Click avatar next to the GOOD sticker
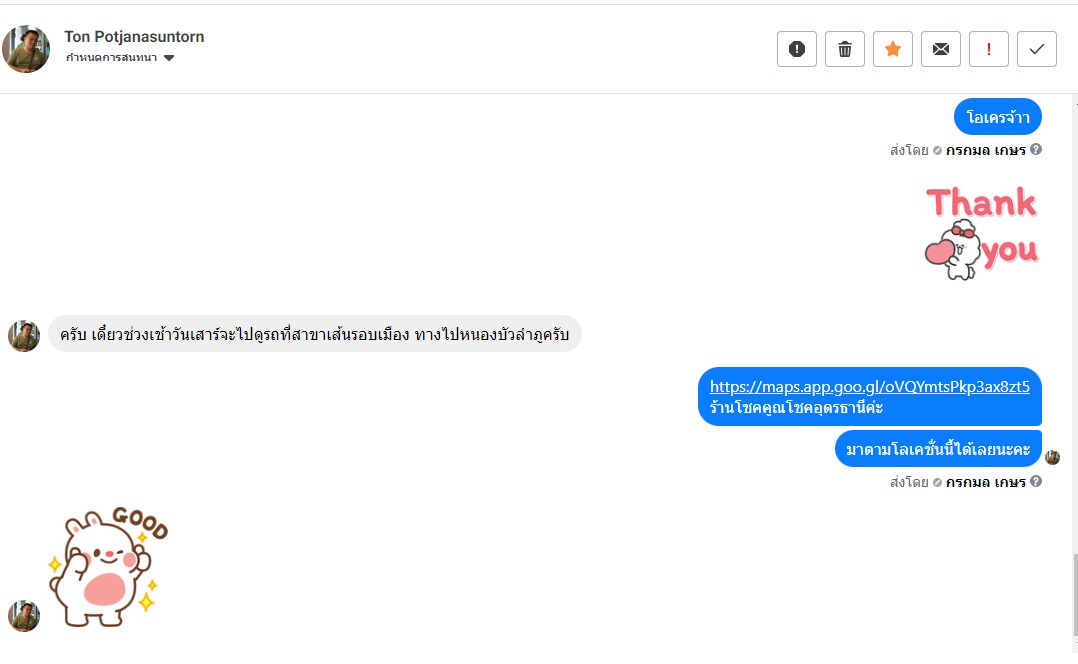 24,616
